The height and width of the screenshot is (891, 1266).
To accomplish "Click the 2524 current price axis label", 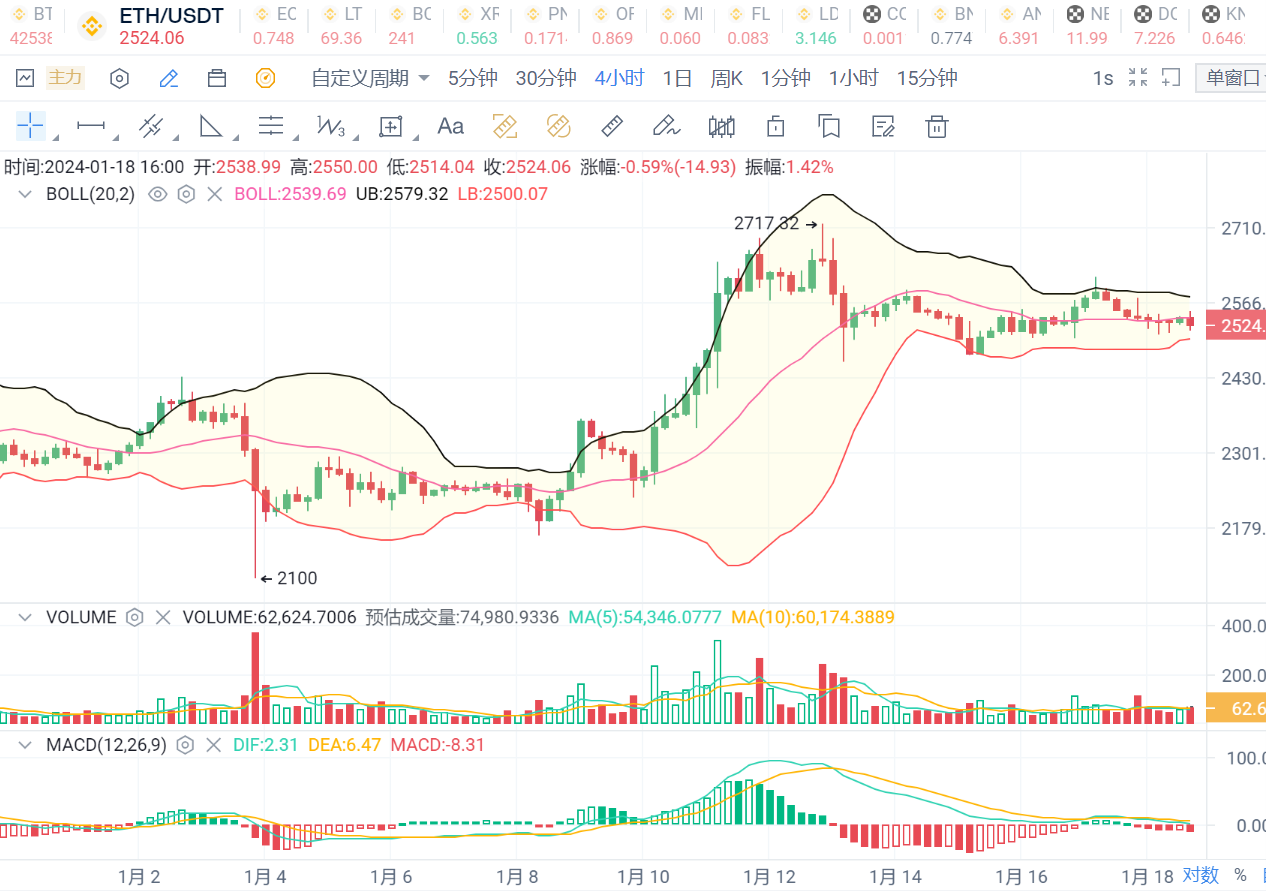I will [1237, 326].
